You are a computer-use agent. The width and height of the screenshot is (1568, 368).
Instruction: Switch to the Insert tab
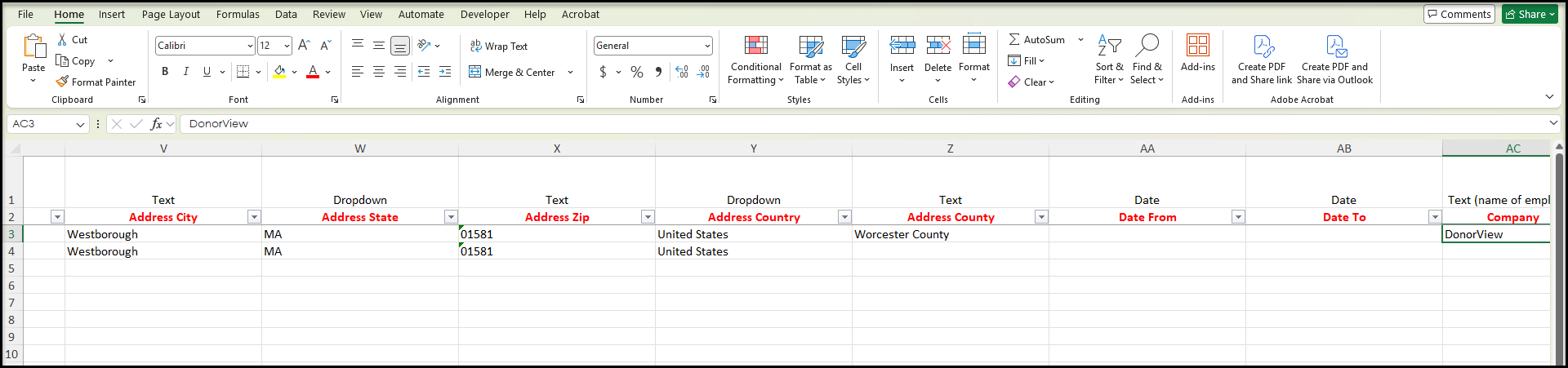coord(112,14)
